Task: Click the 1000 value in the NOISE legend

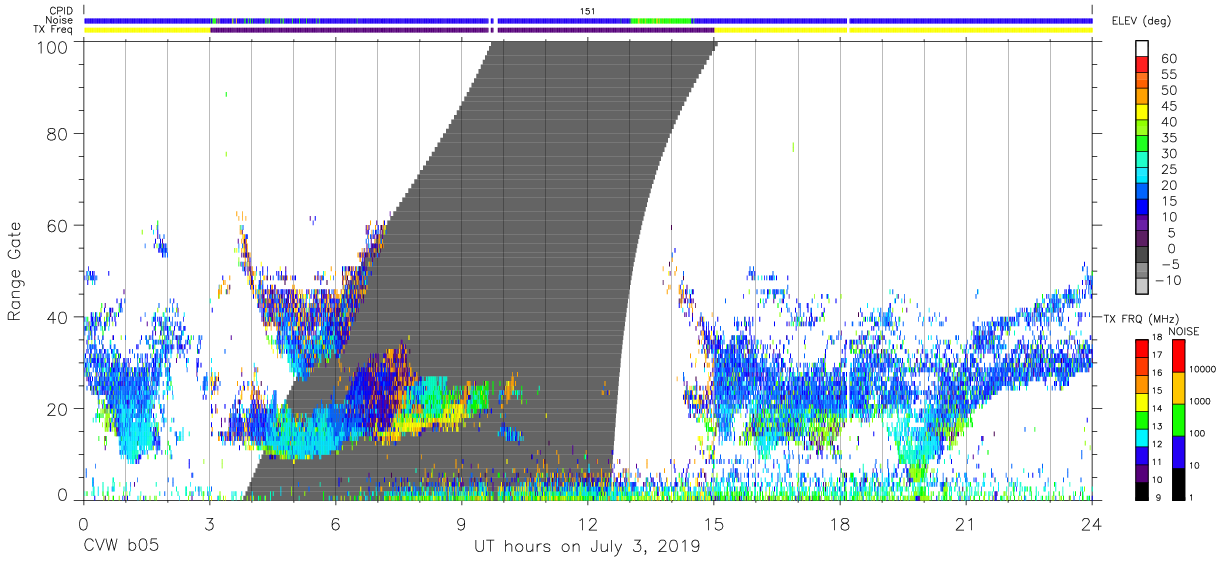Action: [1202, 402]
